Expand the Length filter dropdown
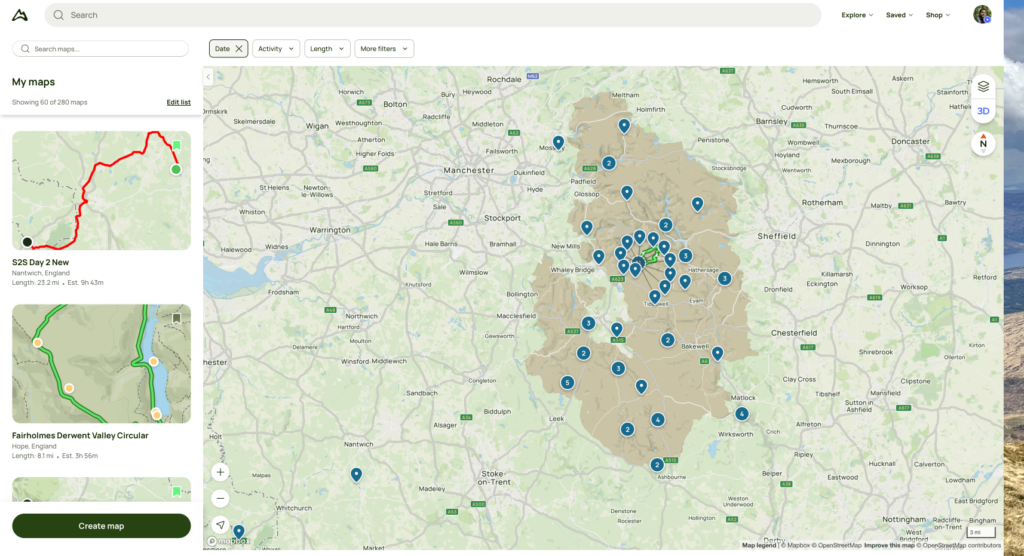 click(x=328, y=49)
